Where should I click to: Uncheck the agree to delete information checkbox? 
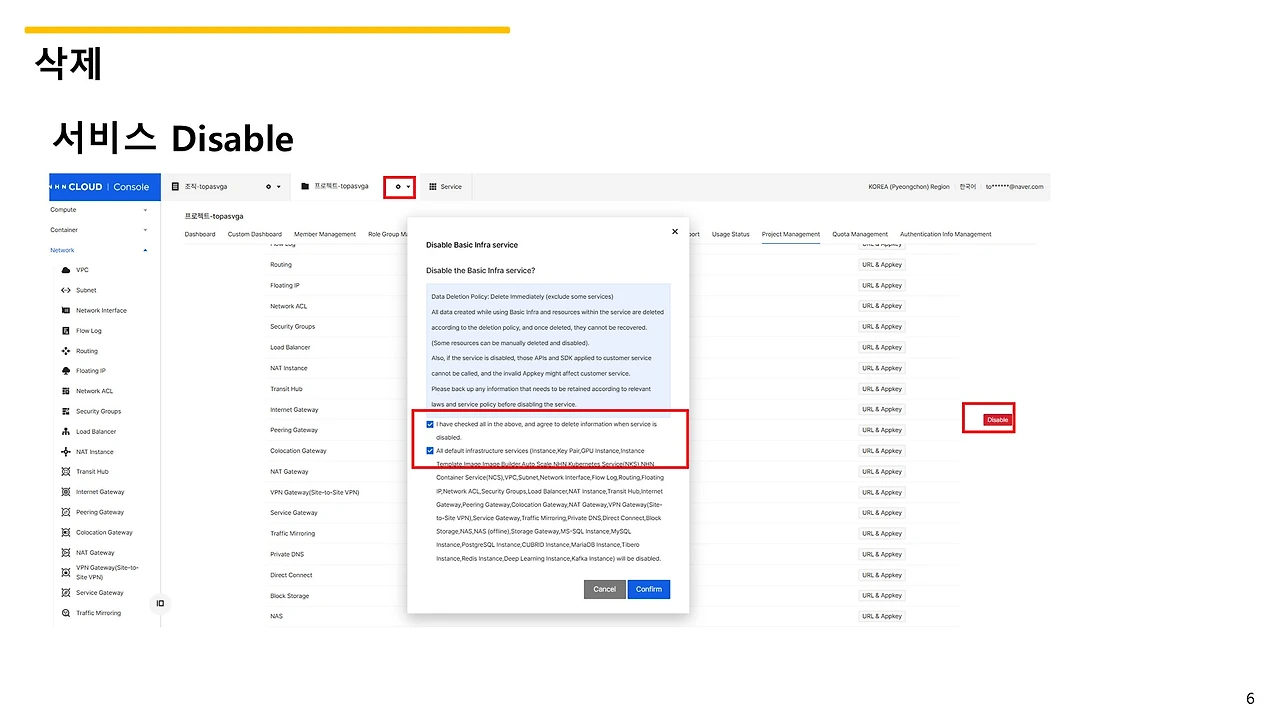point(430,424)
